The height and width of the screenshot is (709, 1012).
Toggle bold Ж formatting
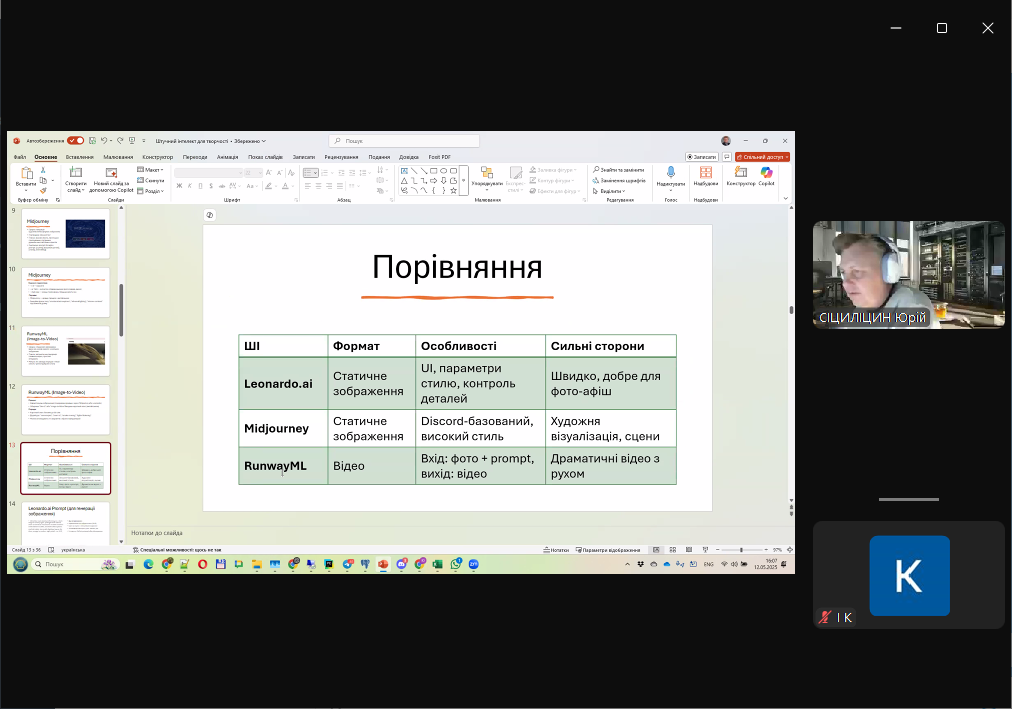point(179,186)
